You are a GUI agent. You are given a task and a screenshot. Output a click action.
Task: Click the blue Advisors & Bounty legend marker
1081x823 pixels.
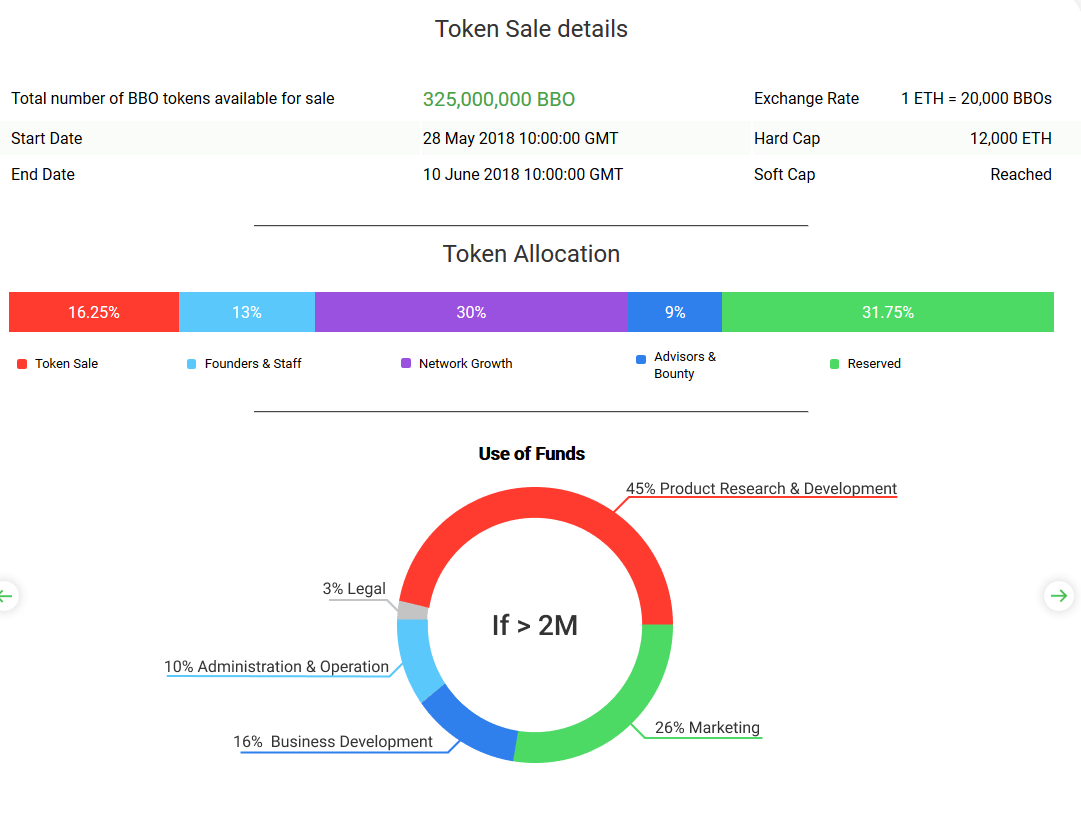[x=641, y=359]
